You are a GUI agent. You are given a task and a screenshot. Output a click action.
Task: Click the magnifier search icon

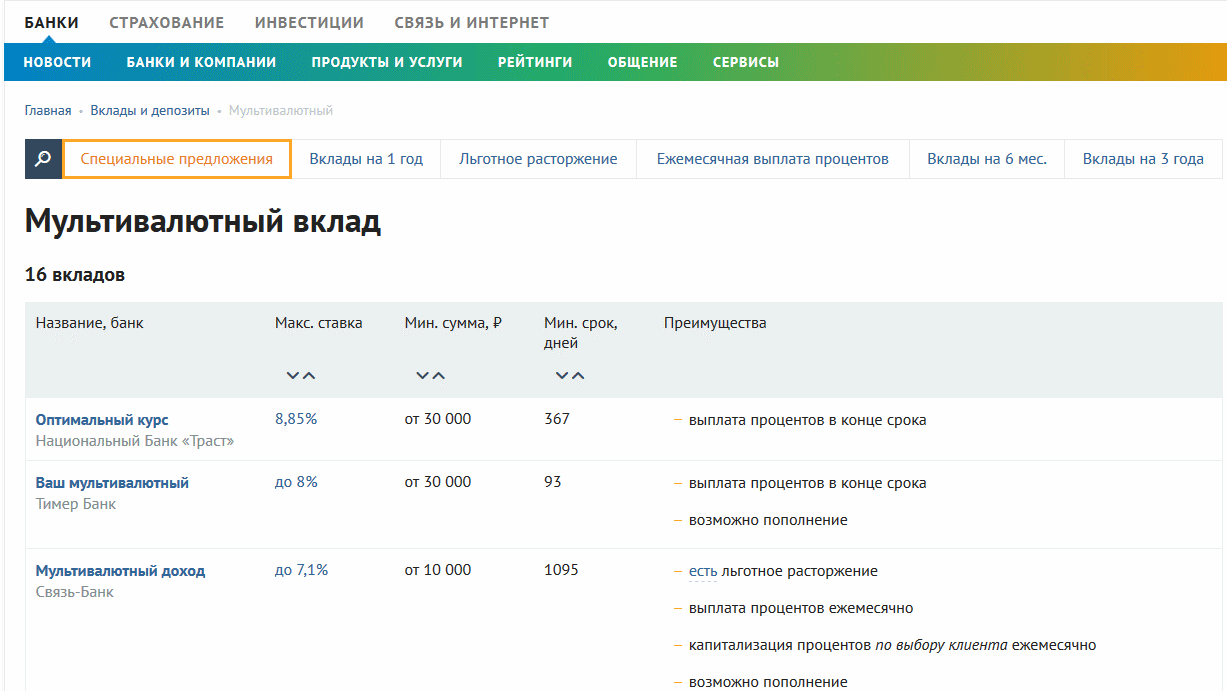tap(43, 159)
